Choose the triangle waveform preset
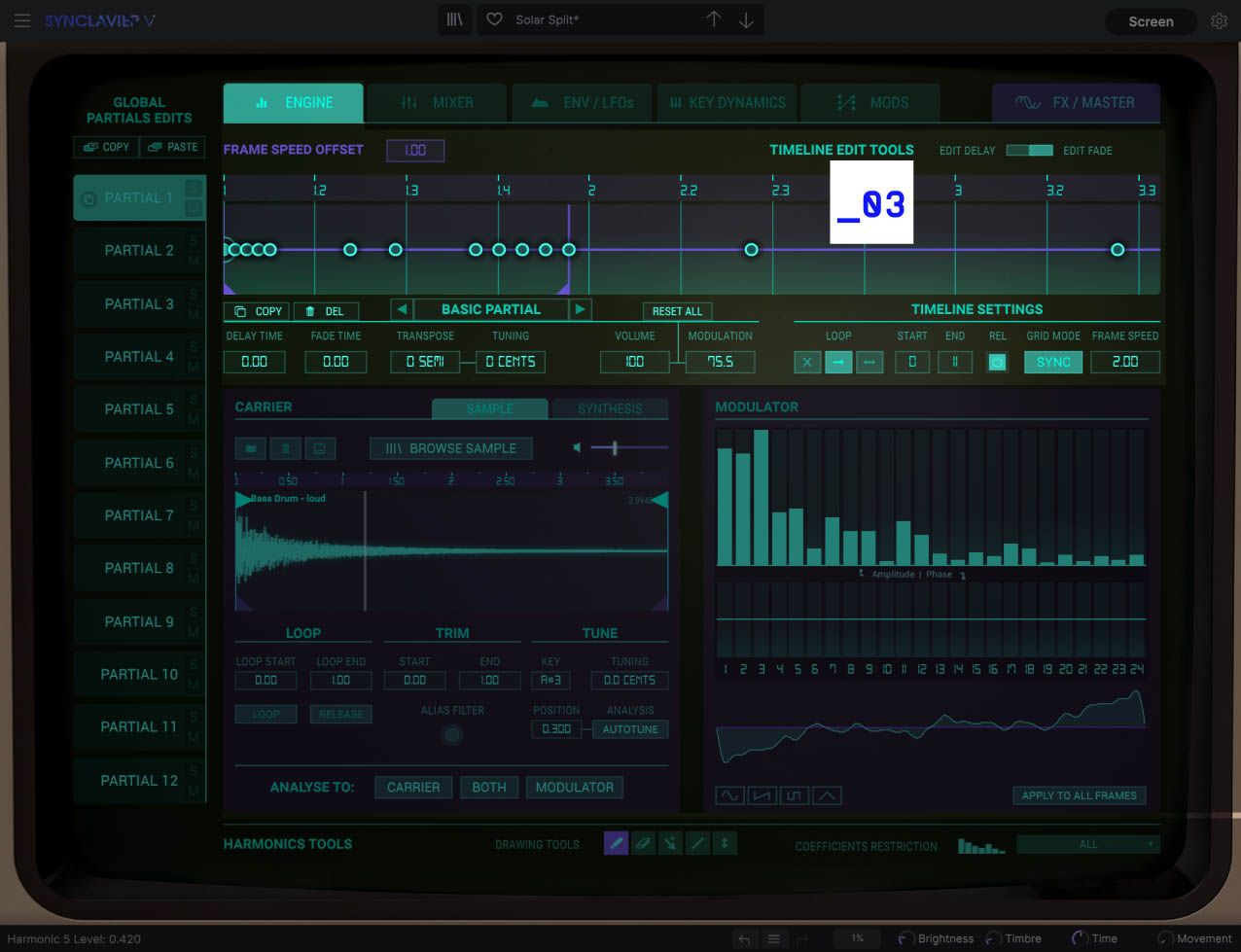The image size is (1241, 952). click(827, 795)
